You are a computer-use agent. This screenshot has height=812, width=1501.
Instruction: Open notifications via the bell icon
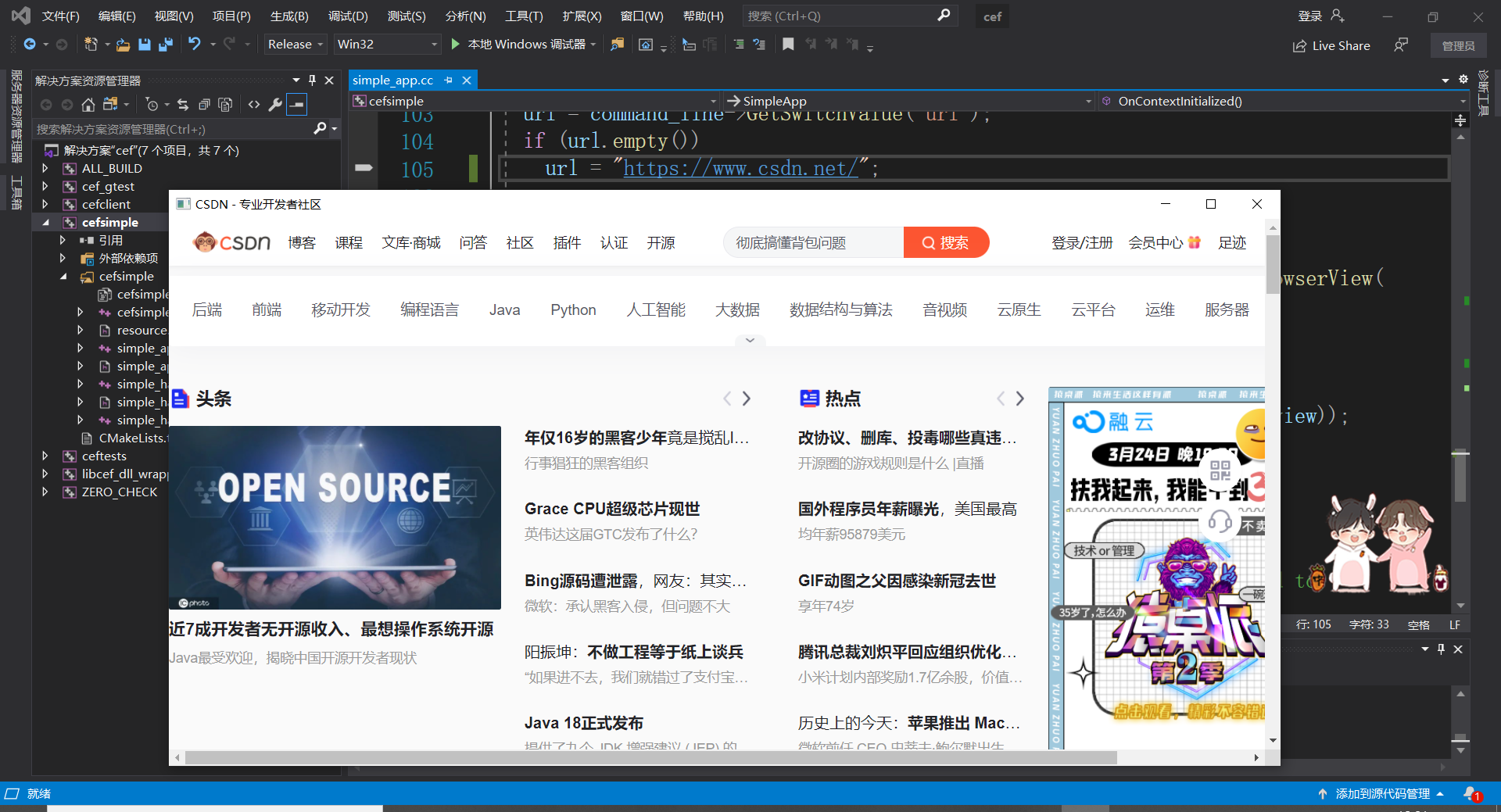tap(1471, 793)
